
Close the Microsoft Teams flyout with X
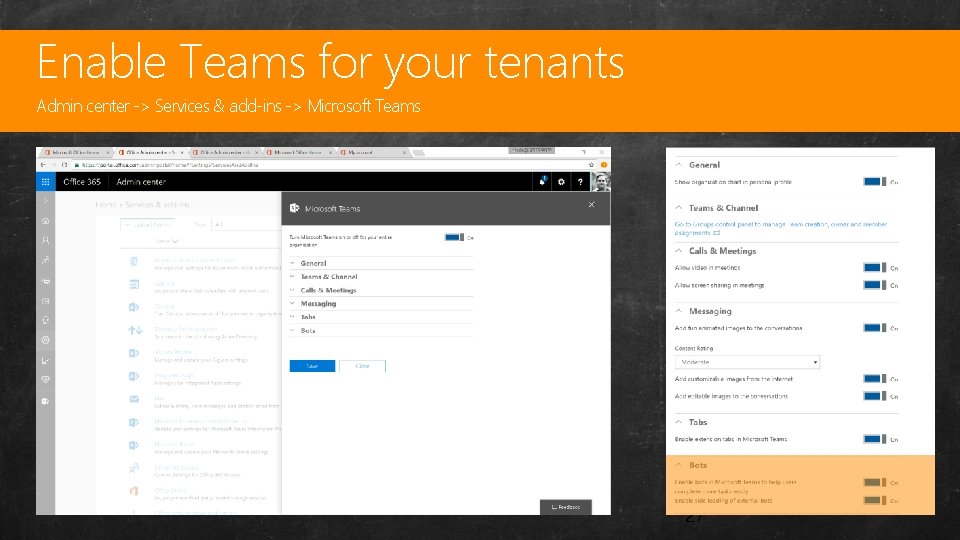tap(591, 204)
